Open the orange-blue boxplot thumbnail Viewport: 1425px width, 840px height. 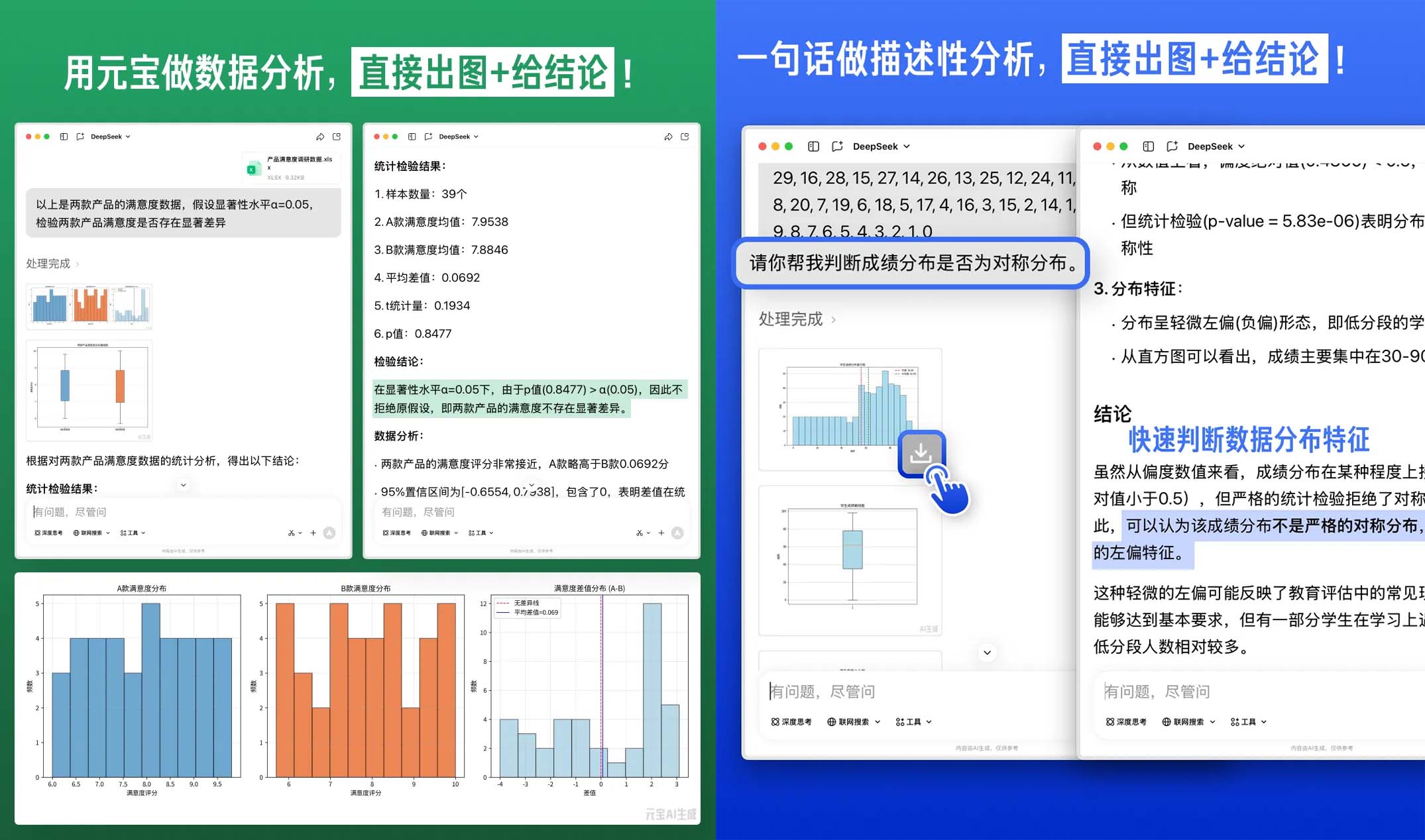coord(89,390)
